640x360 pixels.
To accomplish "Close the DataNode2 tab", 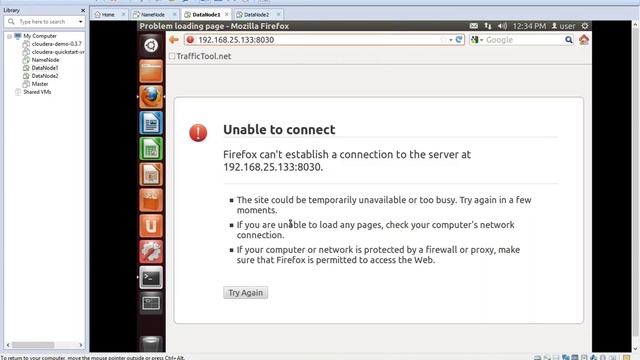I will [x=278, y=14].
